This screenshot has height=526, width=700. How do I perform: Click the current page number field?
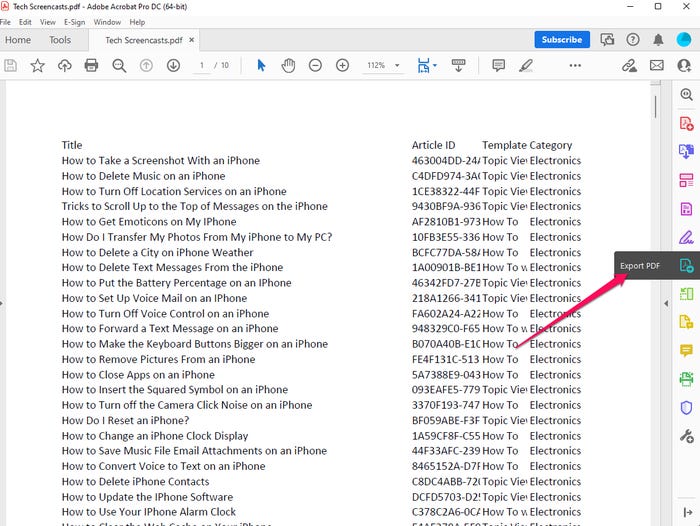202,66
